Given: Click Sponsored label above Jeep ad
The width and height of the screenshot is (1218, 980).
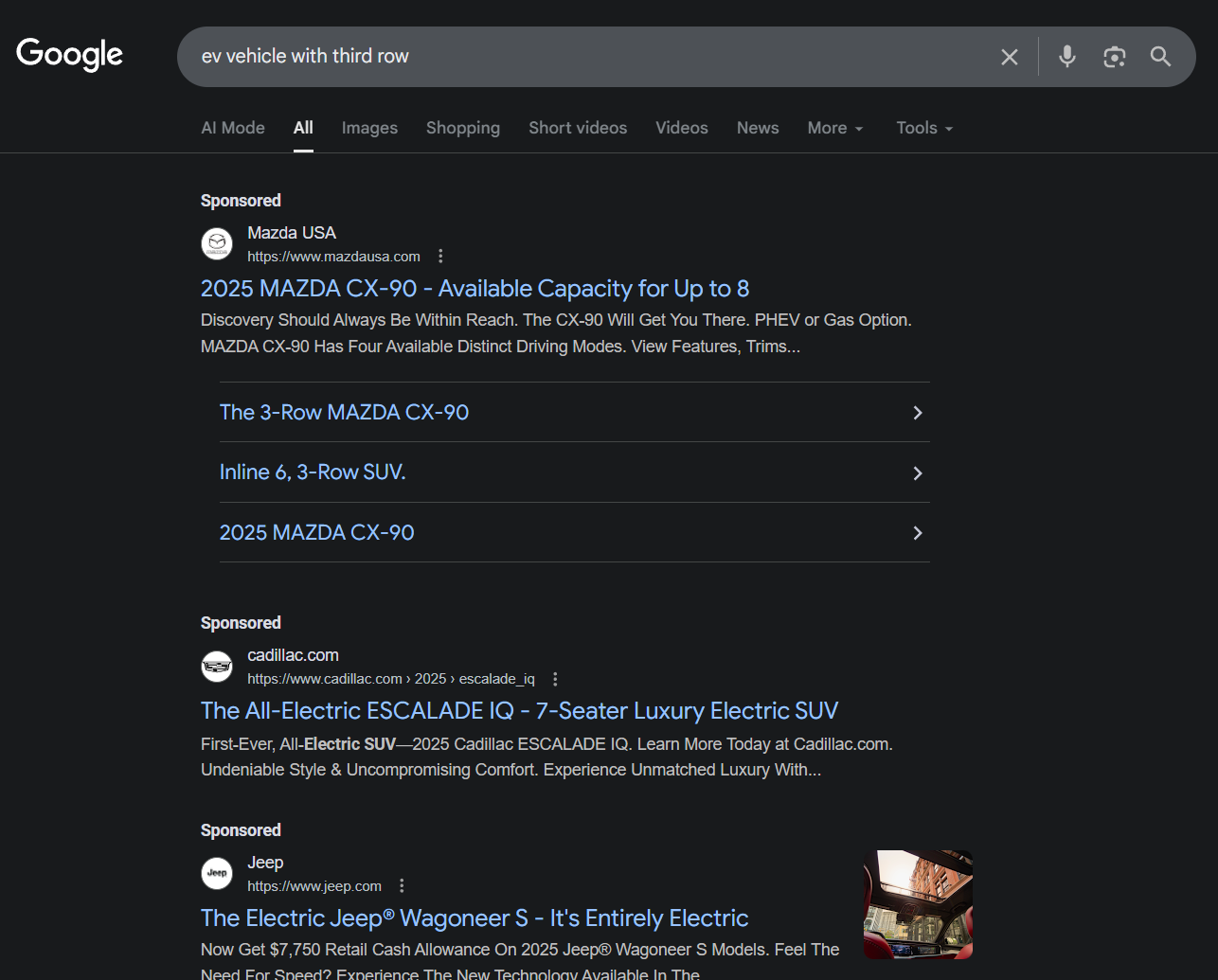Looking at the screenshot, I should click(x=241, y=830).
